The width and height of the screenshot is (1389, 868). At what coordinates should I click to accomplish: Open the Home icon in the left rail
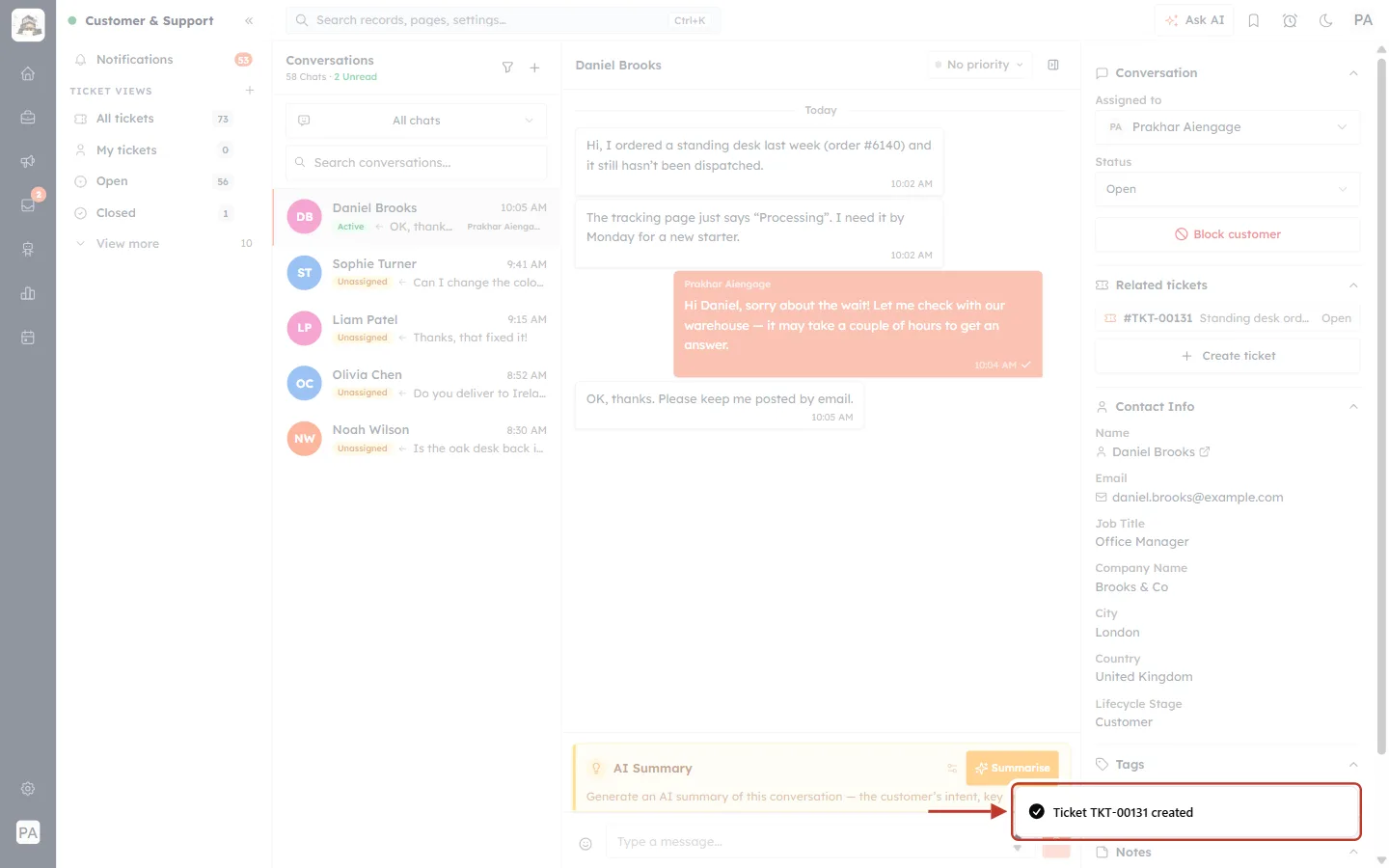28,73
